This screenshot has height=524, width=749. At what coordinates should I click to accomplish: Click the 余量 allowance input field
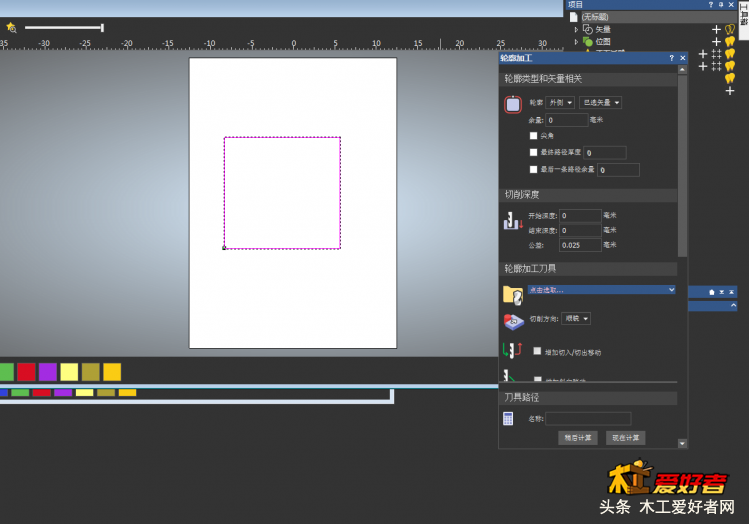(x=567, y=120)
